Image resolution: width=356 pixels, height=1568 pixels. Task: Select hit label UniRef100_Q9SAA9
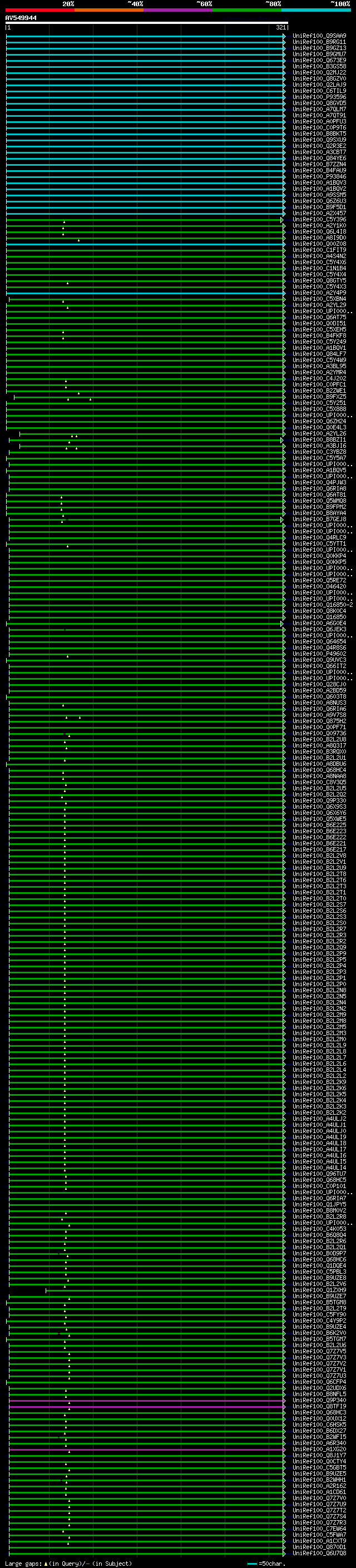[x=319, y=36]
